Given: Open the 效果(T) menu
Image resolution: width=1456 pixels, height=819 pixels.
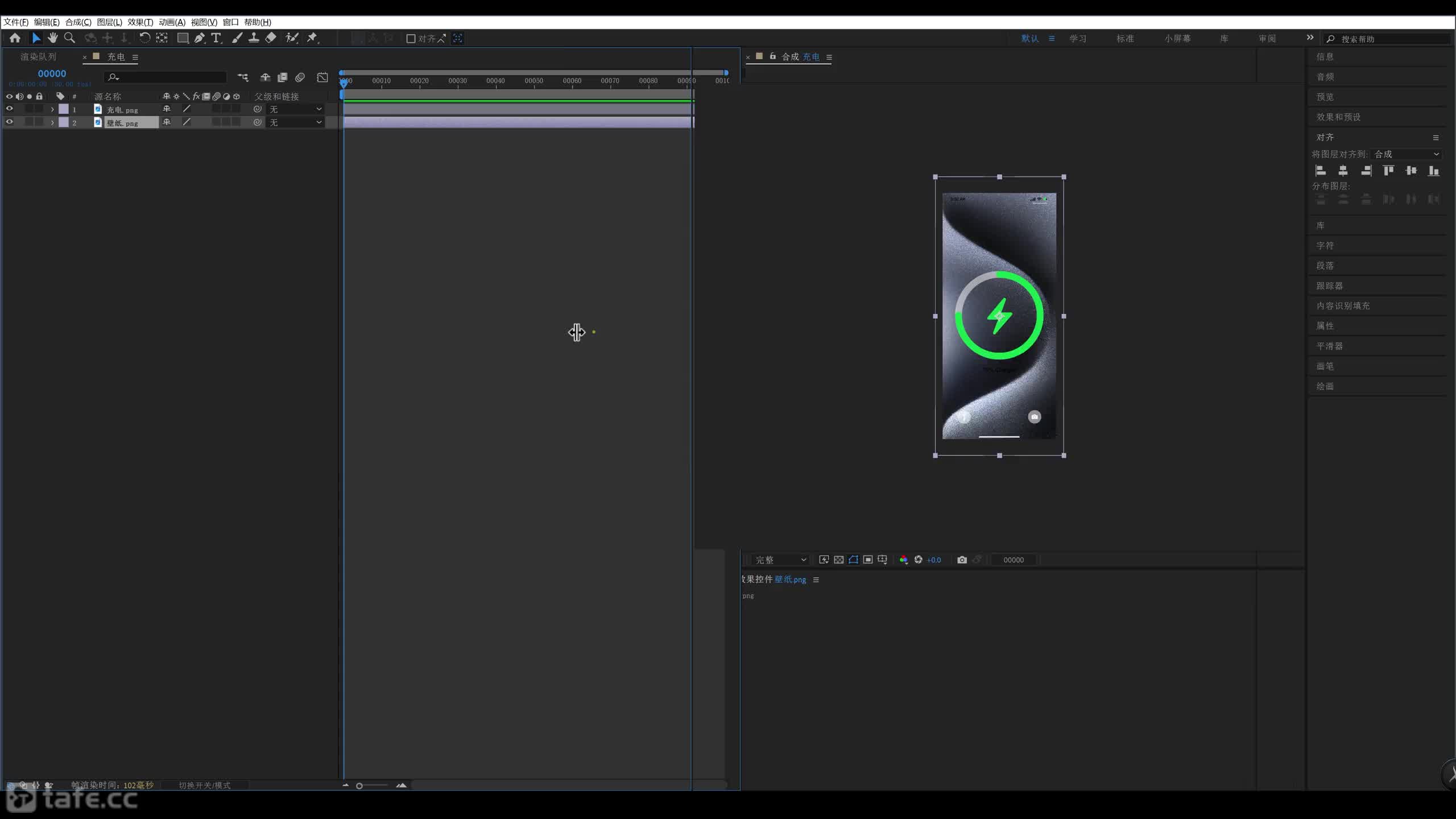Looking at the screenshot, I should click(140, 22).
